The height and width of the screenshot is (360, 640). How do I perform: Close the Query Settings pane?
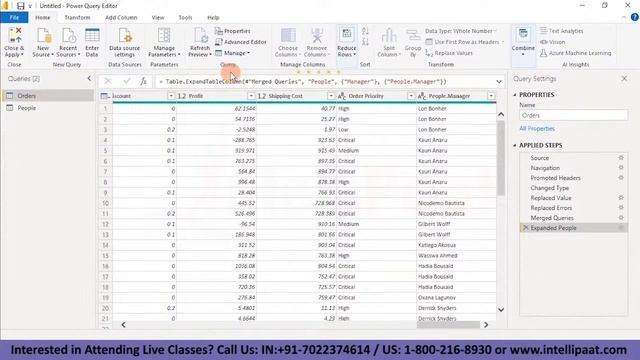coord(624,78)
